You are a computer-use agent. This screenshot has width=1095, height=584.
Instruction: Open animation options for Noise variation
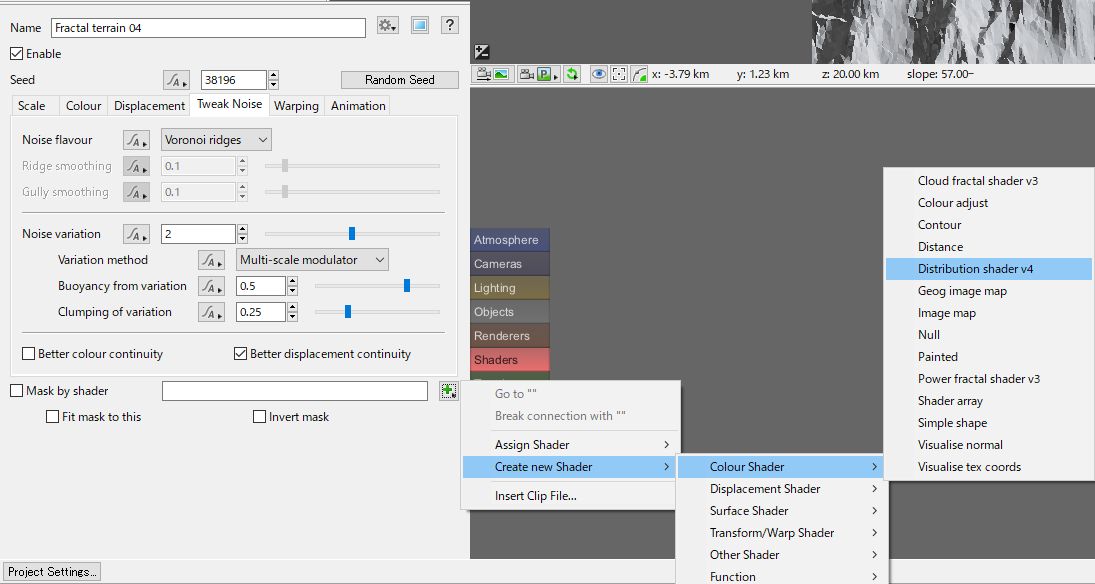pyautogui.click(x=136, y=234)
